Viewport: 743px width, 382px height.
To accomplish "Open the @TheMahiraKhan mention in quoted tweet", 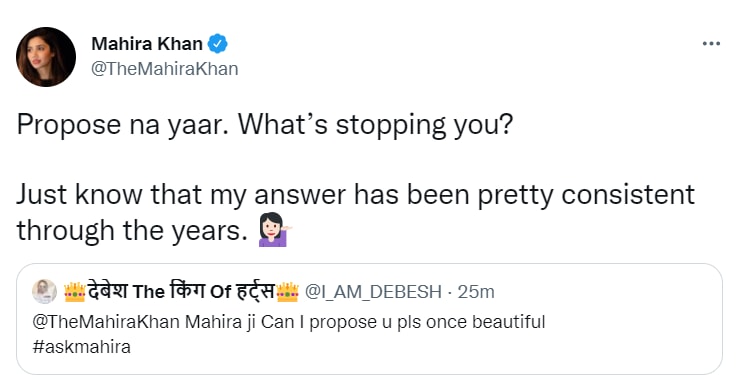I will coord(106,322).
